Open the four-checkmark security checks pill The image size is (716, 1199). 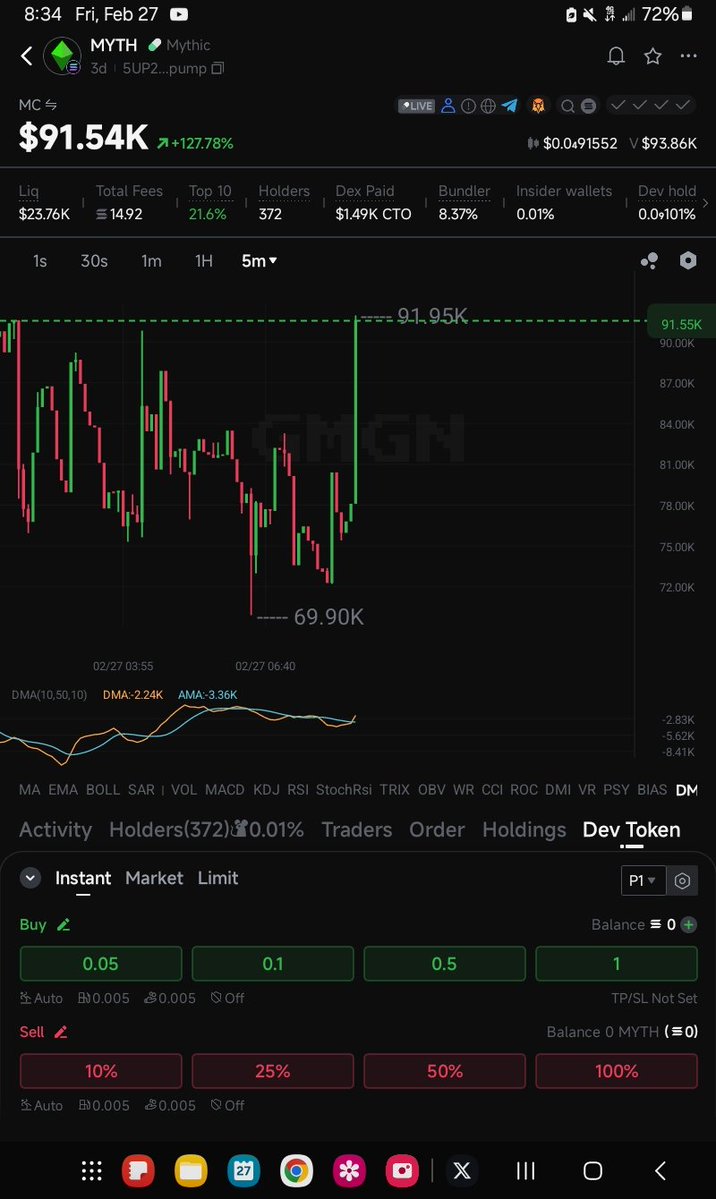click(x=650, y=105)
